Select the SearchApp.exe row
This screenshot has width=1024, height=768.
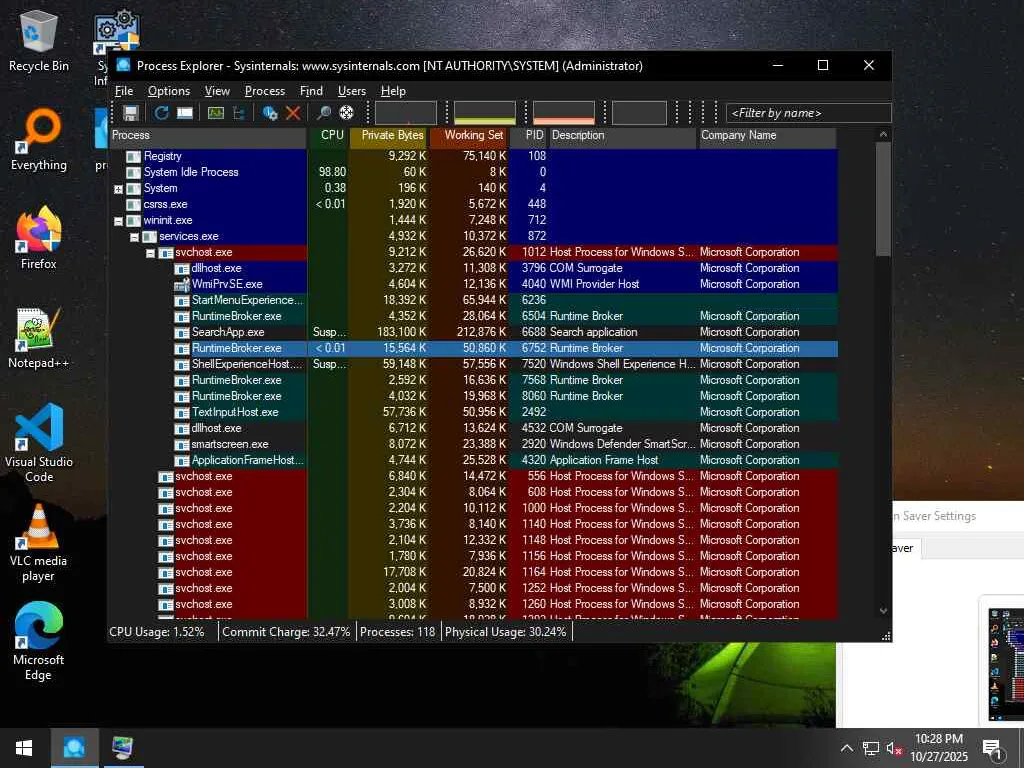point(473,332)
